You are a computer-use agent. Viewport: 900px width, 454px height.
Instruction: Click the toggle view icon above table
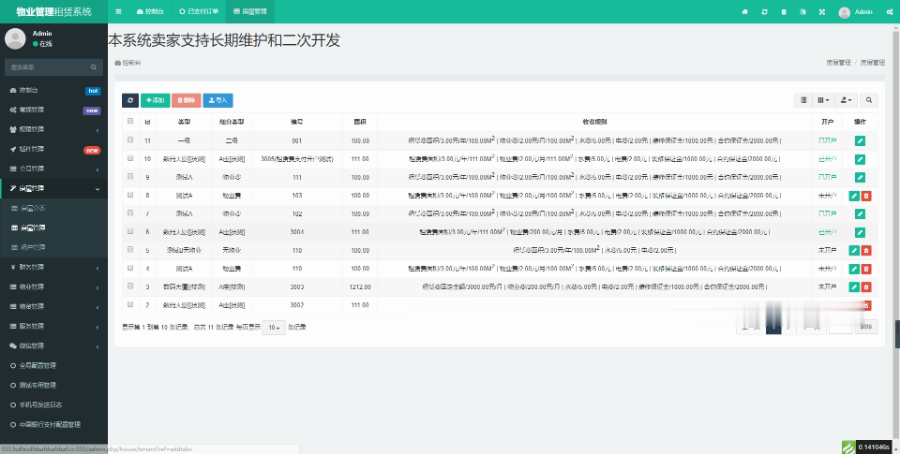(804, 100)
